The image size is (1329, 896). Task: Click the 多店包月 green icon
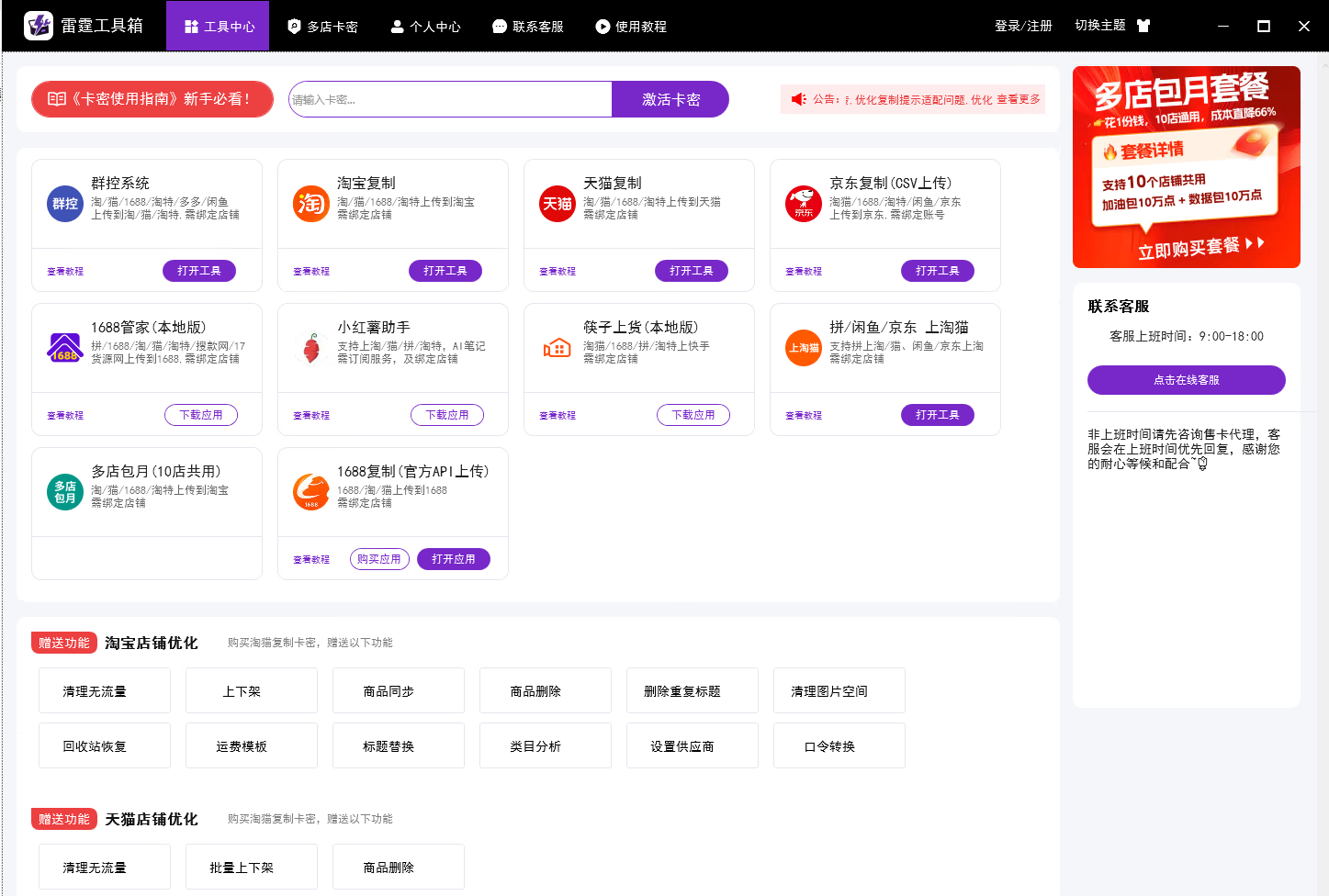click(64, 492)
